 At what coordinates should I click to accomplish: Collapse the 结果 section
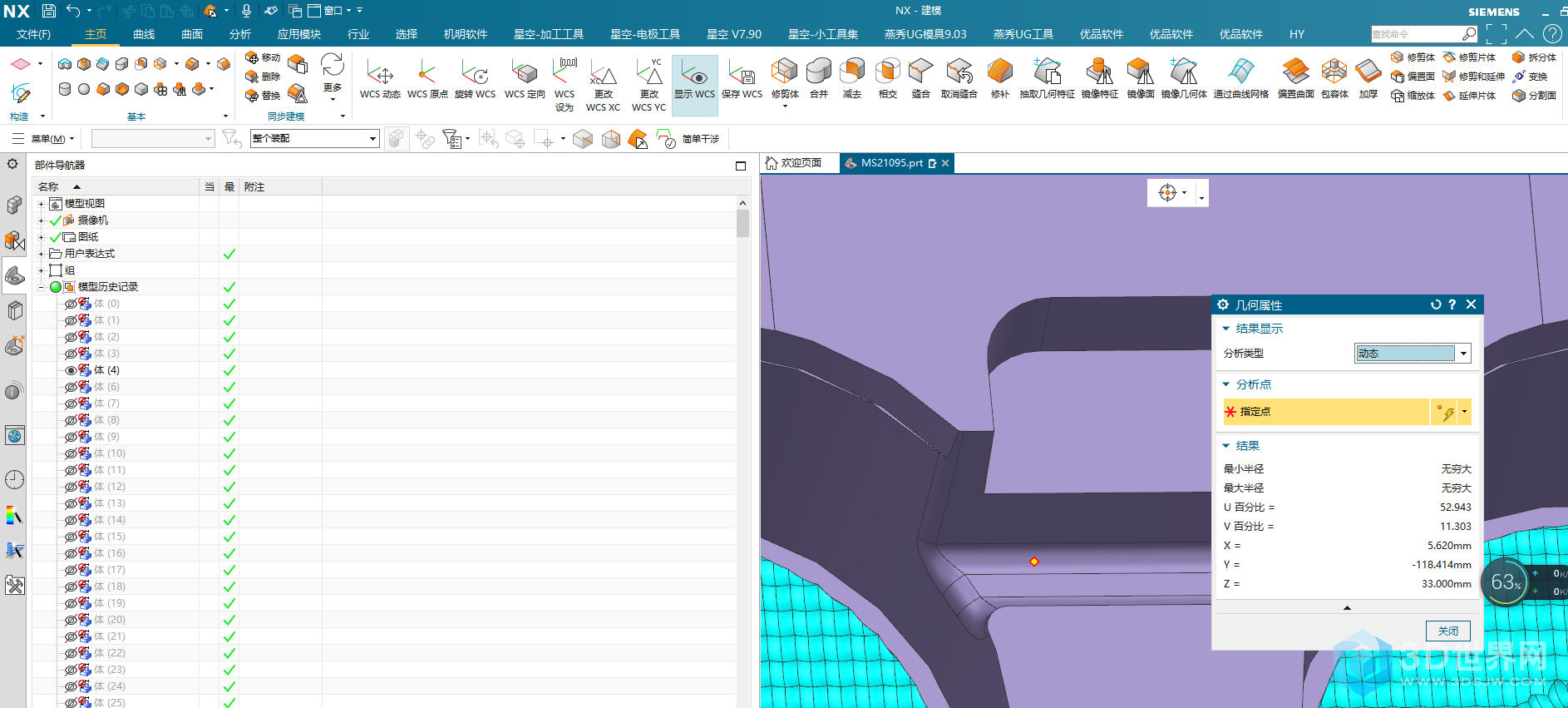click(1225, 446)
